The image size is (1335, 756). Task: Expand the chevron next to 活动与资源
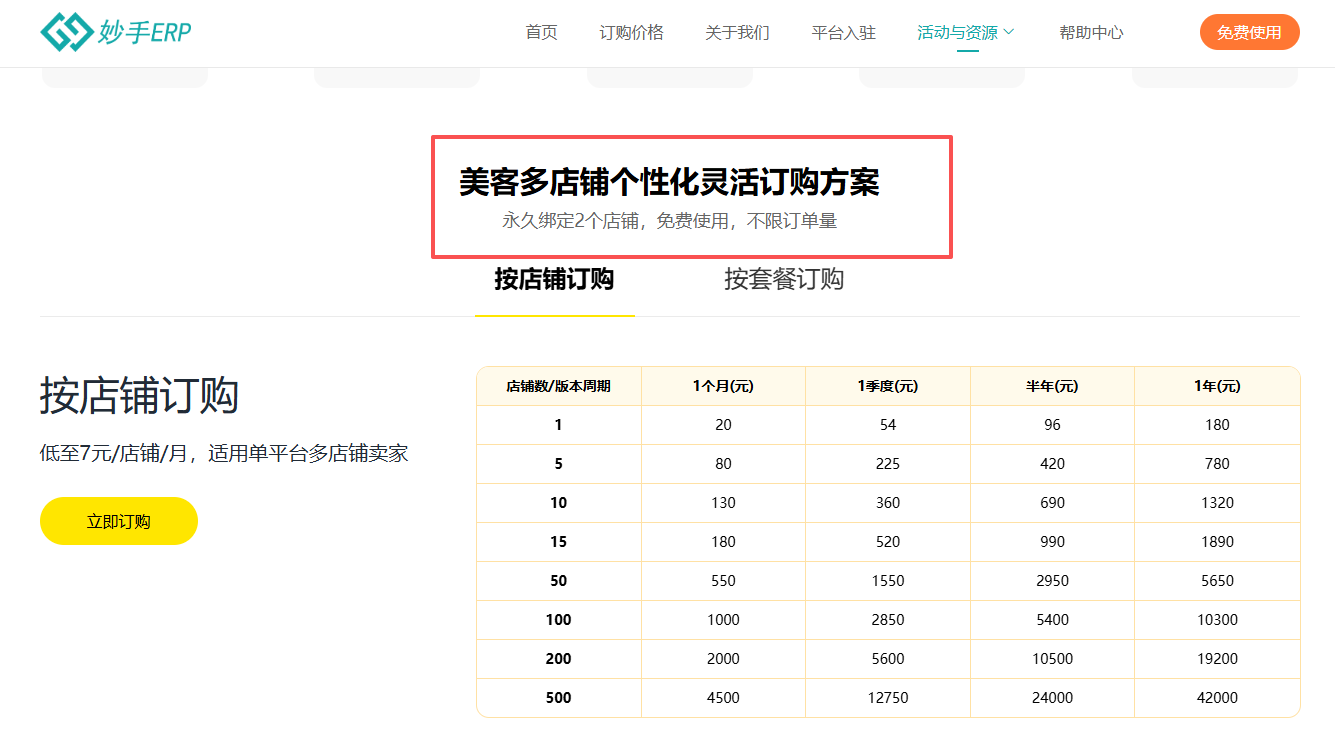(x=1008, y=31)
